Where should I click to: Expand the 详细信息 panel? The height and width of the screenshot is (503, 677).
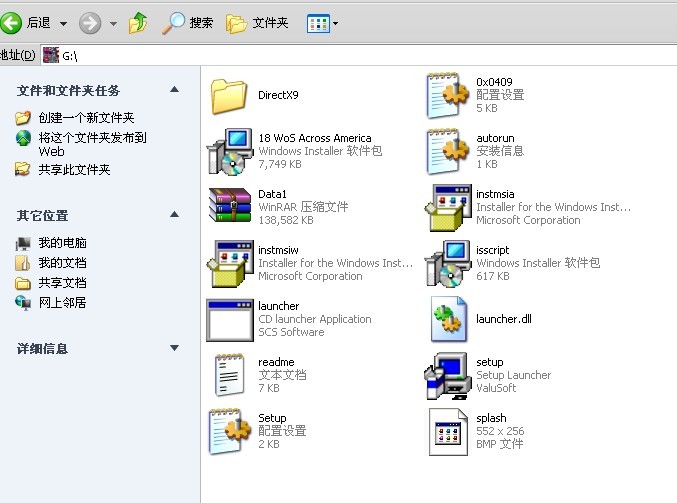[x=174, y=348]
